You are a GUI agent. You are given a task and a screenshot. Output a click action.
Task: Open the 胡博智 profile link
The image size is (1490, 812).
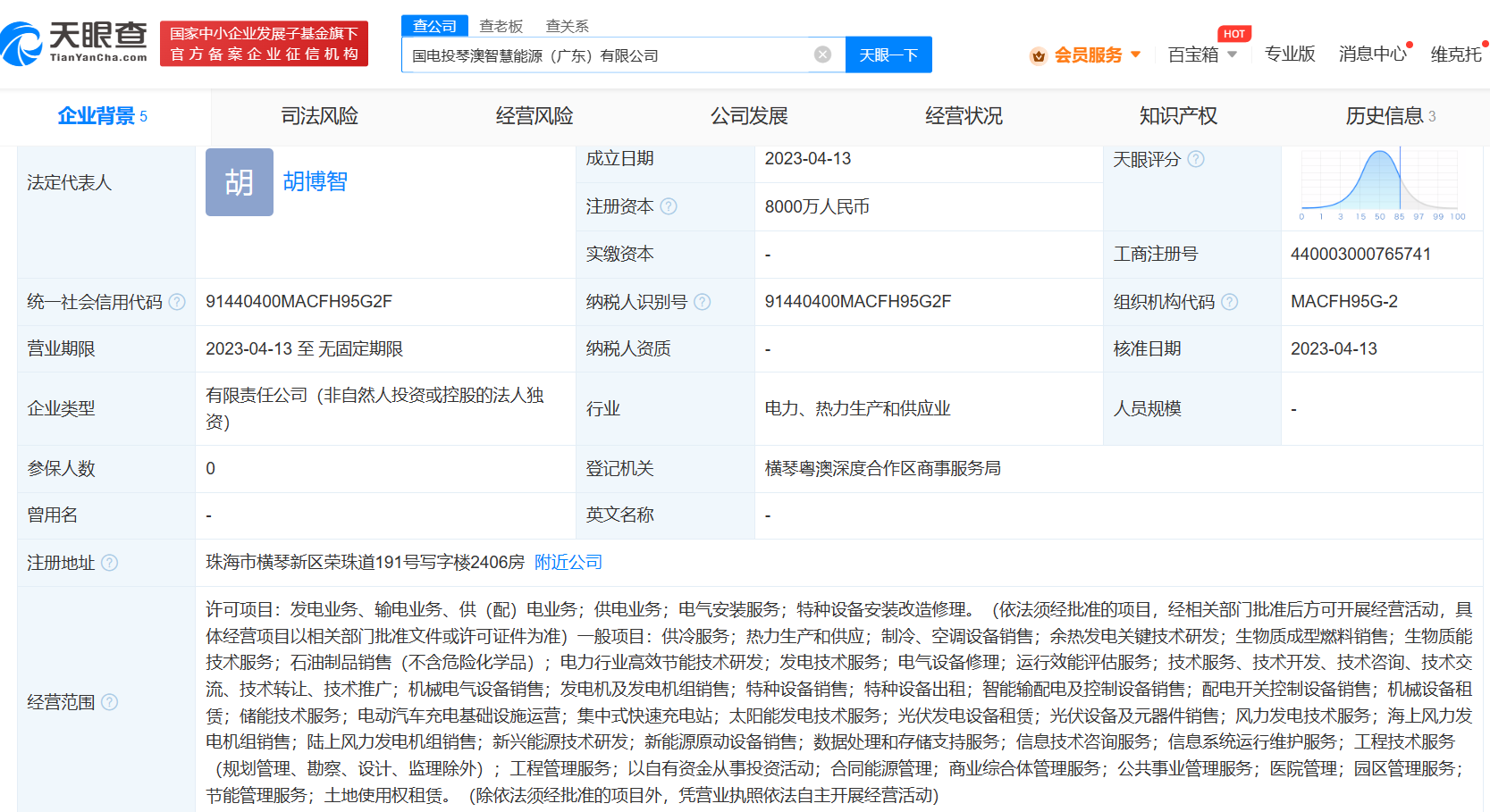pos(315,182)
